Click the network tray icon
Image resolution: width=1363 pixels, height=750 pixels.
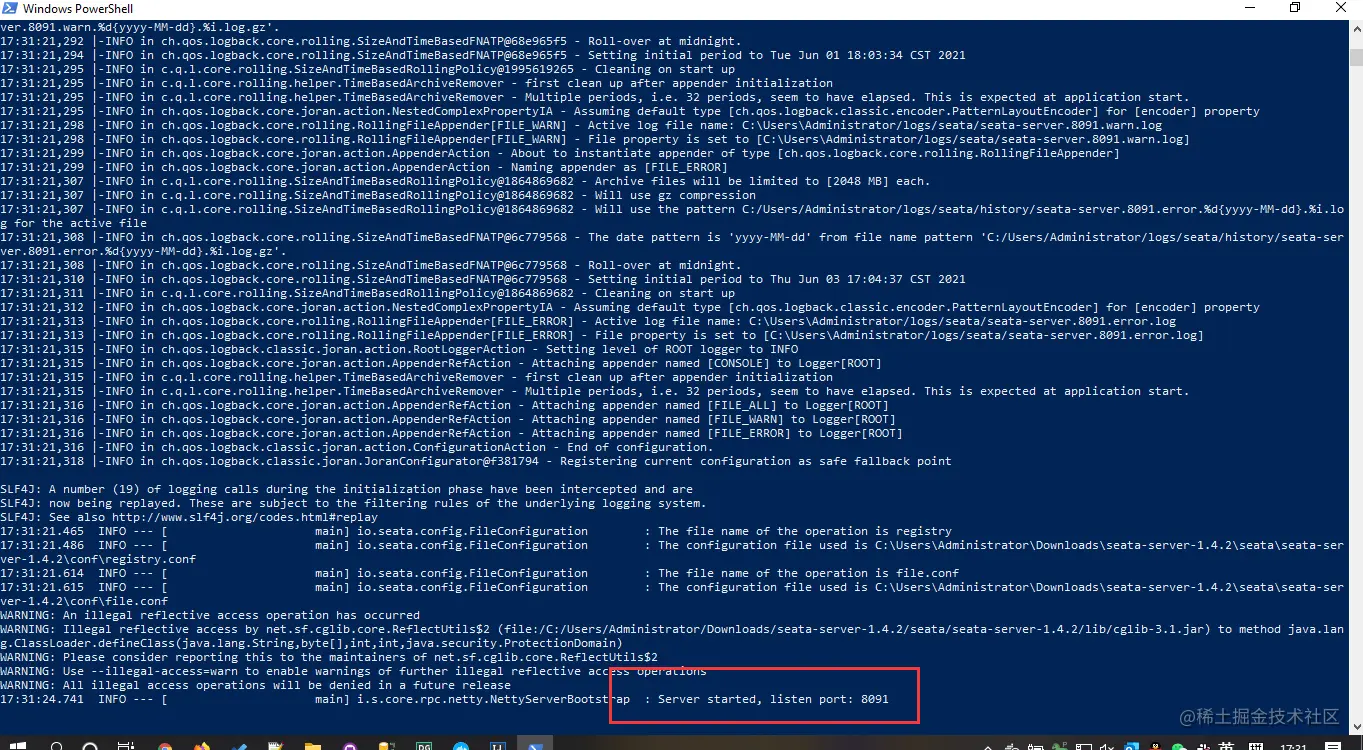tap(1083, 746)
